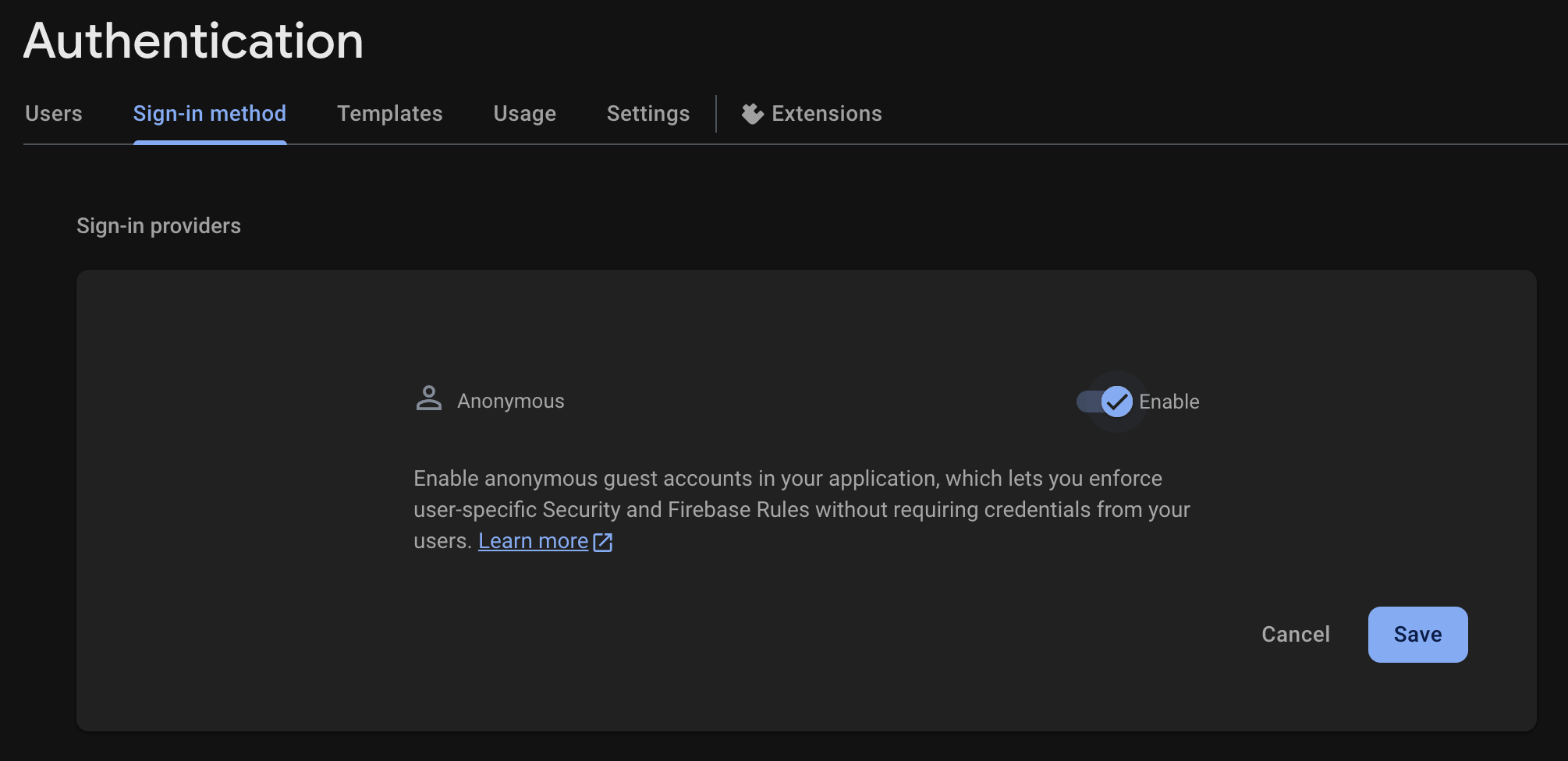Screen dimensions: 1568x761
Task: Cancel the provider configuration changes
Action: pos(1295,634)
